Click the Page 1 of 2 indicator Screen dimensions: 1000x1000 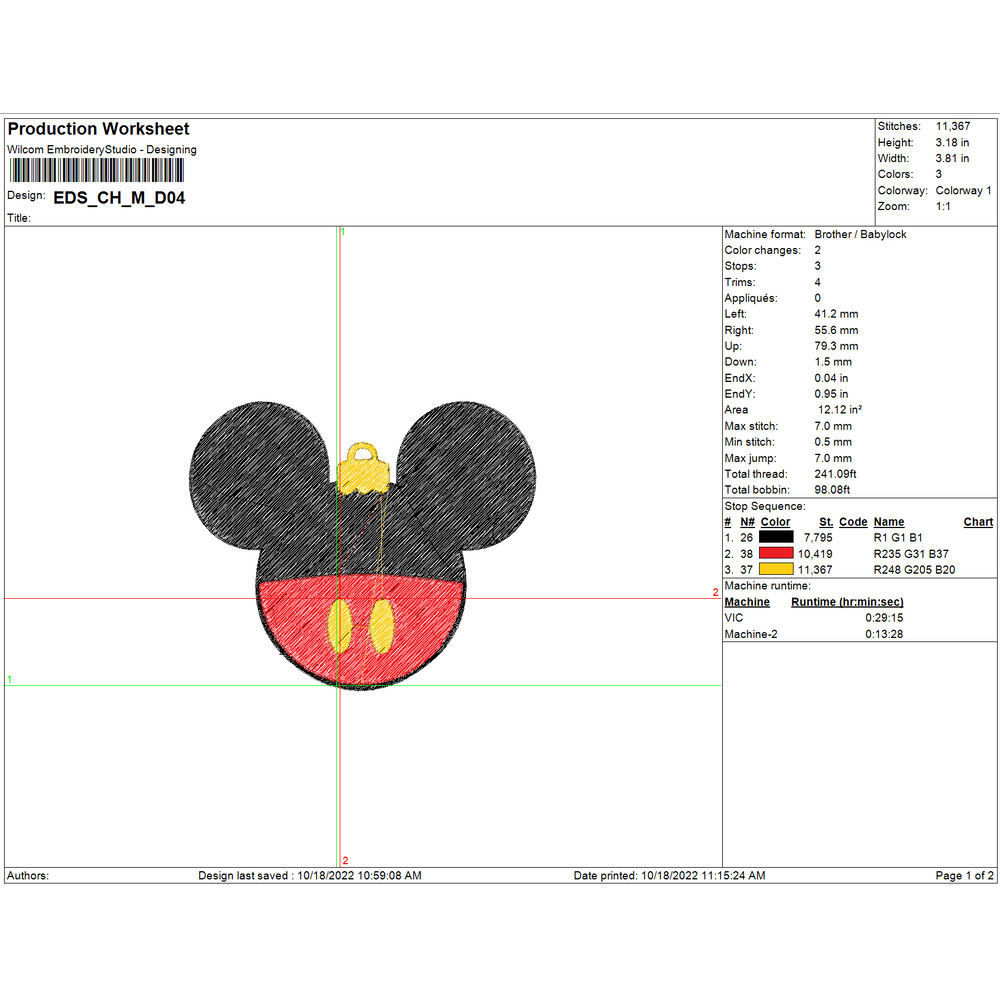(964, 876)
